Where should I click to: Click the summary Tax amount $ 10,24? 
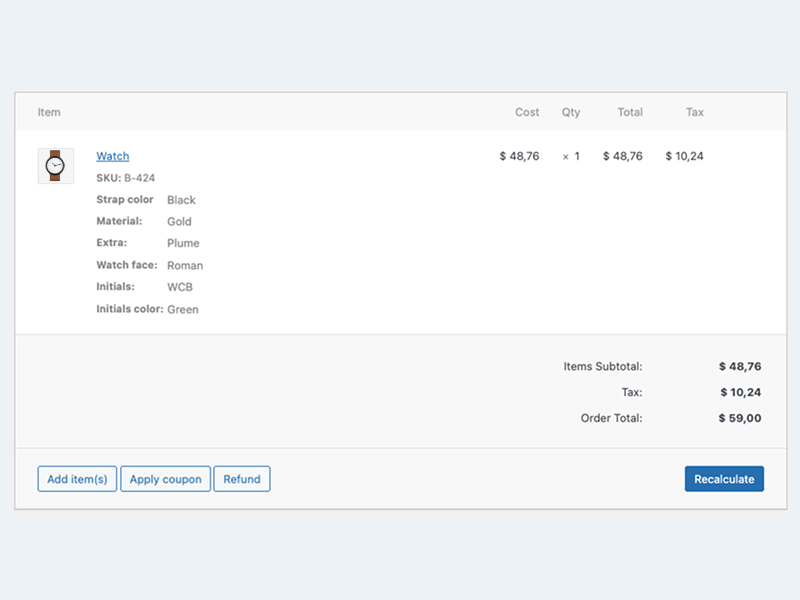click(x=740, y=392)
